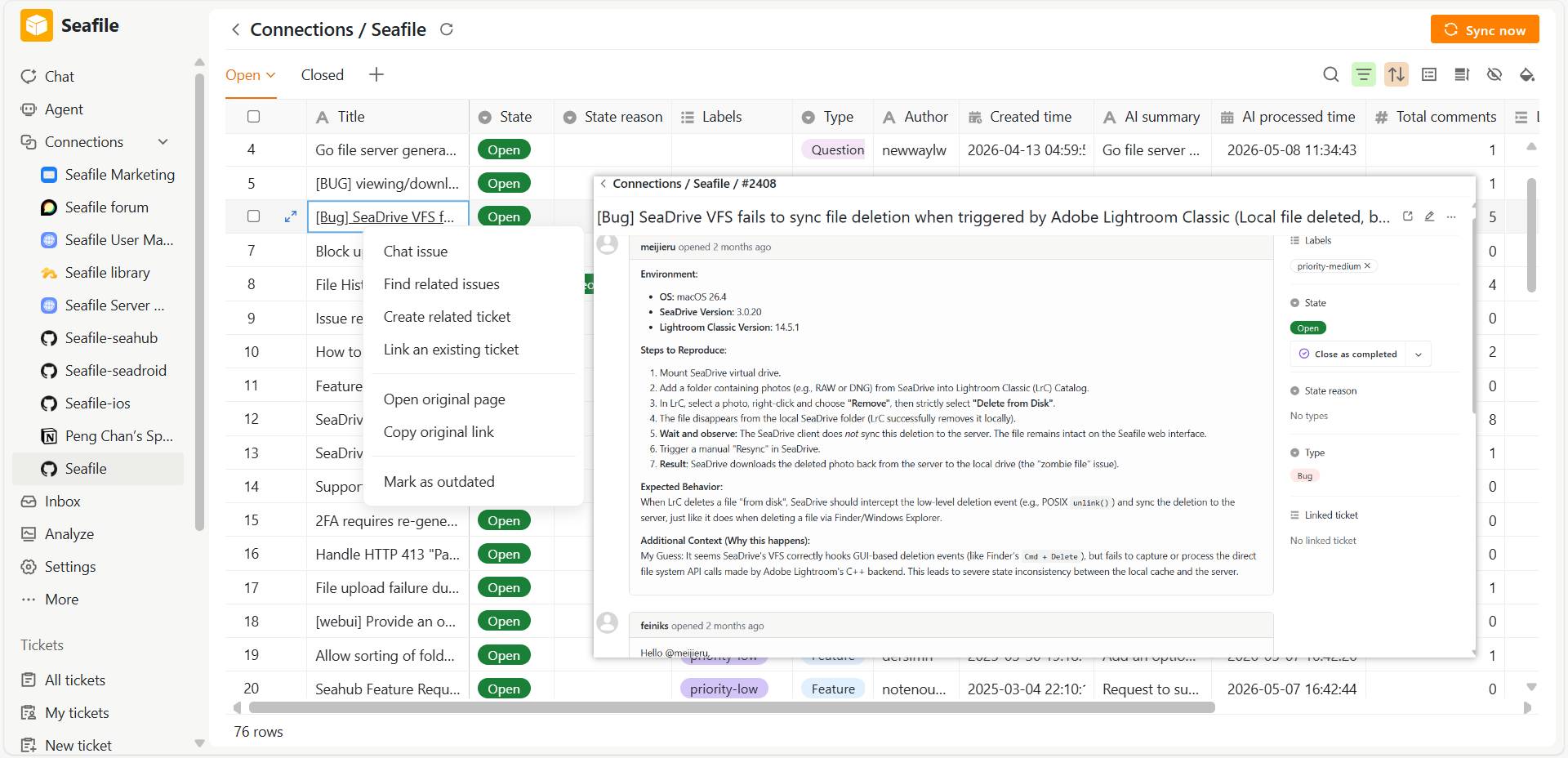This screenshot has width=1568, height=758.
Task: Sort by the Title column header
Action: click(387, 117)
